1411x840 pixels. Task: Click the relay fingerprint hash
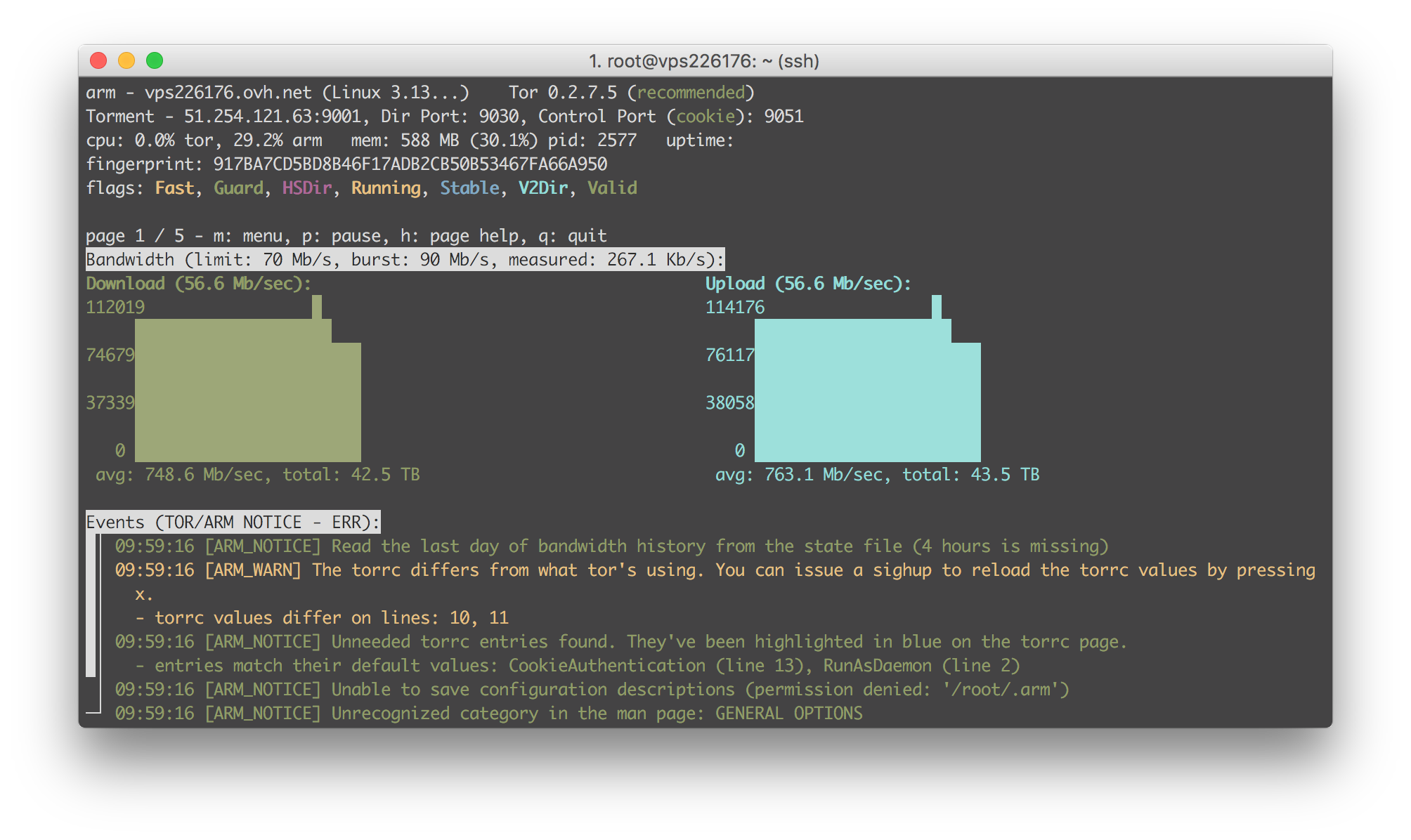click(x=410, y=164)
